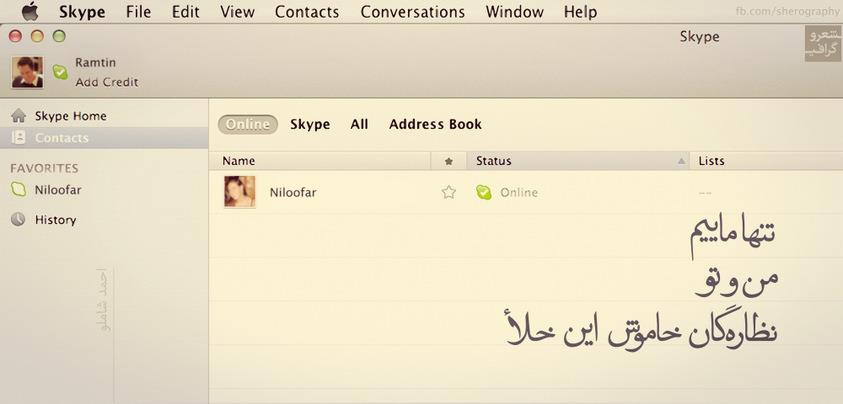This screenshot has width=843, height=404.
Task: Open the History clock icon
Action: [x=18, y=219]
